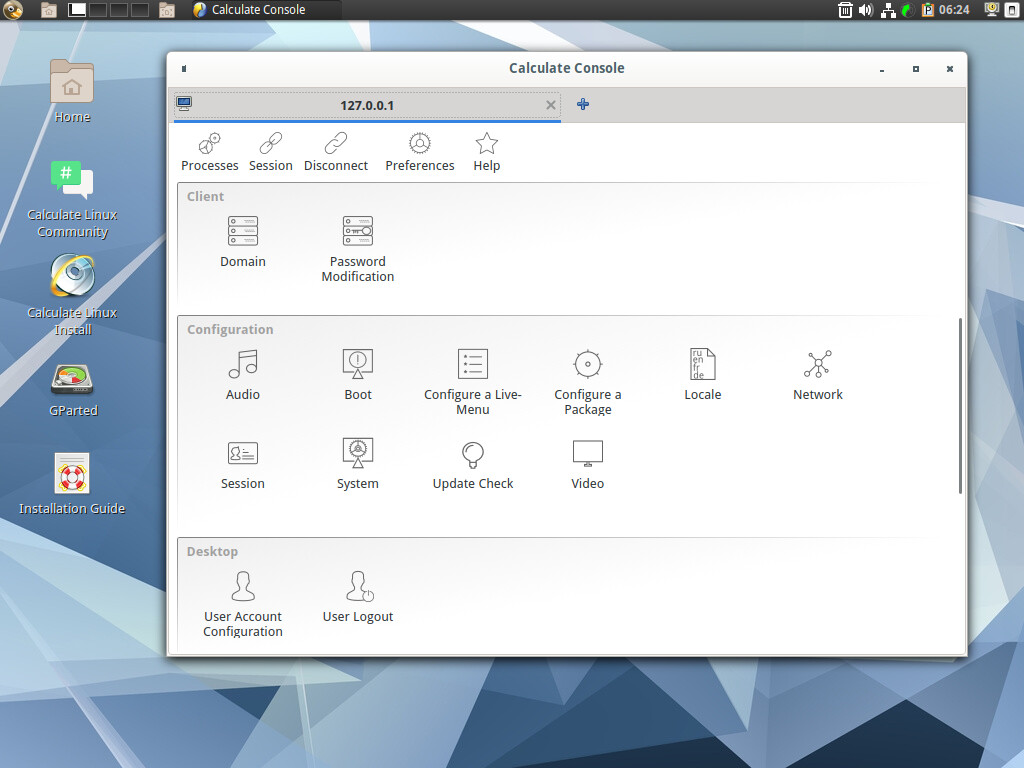Open the Installation Guide
1024x768 pixels.
72,484
